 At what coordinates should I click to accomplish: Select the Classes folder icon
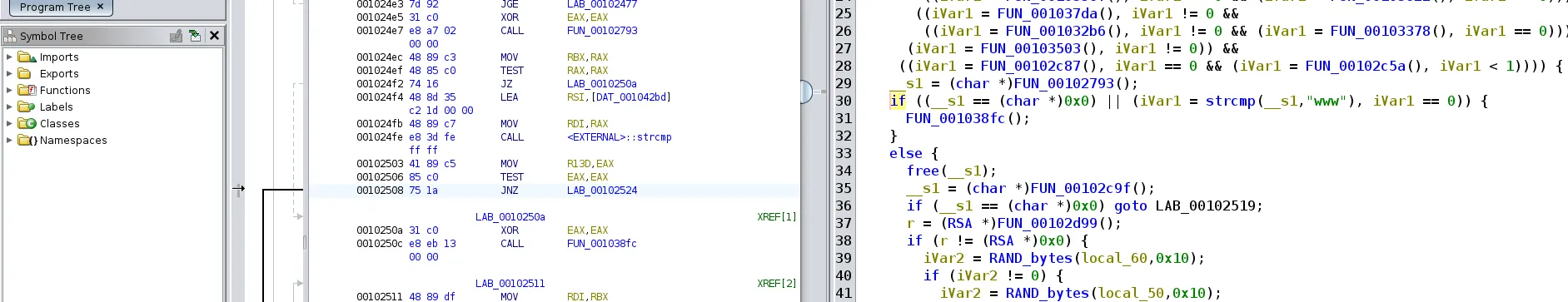27,123
